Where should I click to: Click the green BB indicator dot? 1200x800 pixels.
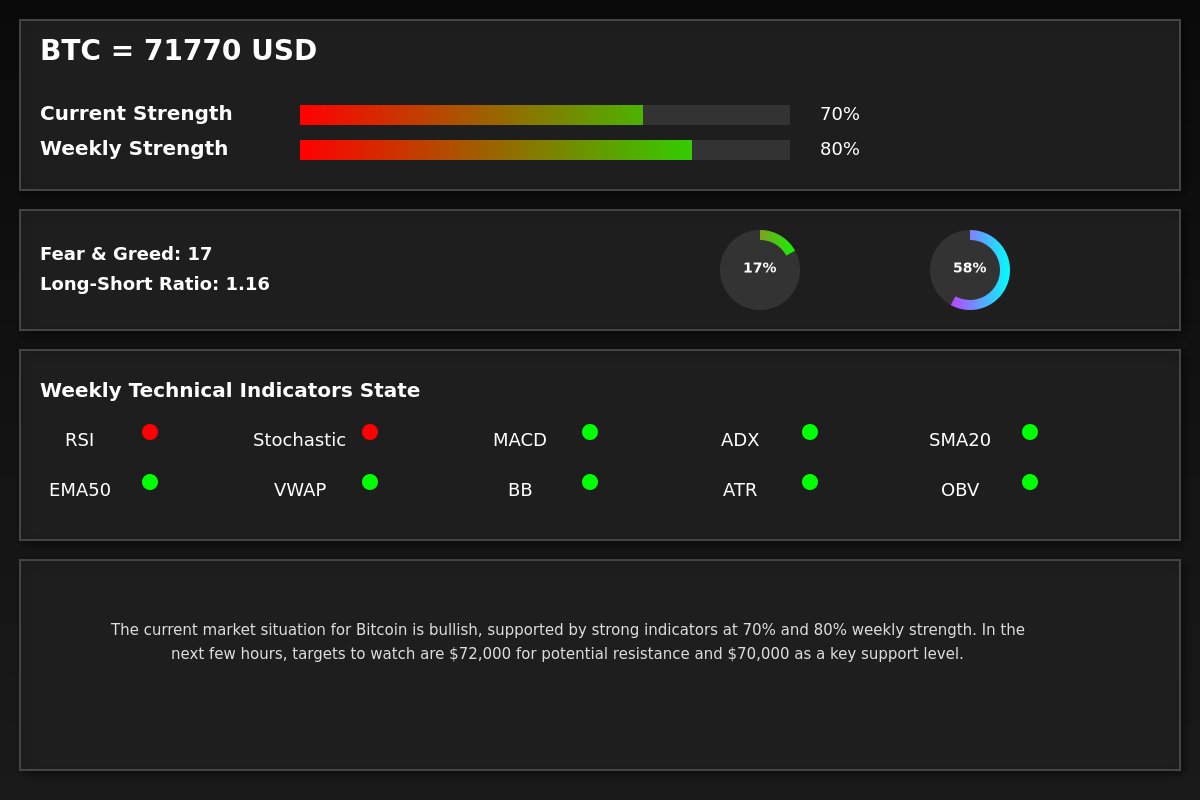(590, 482)
